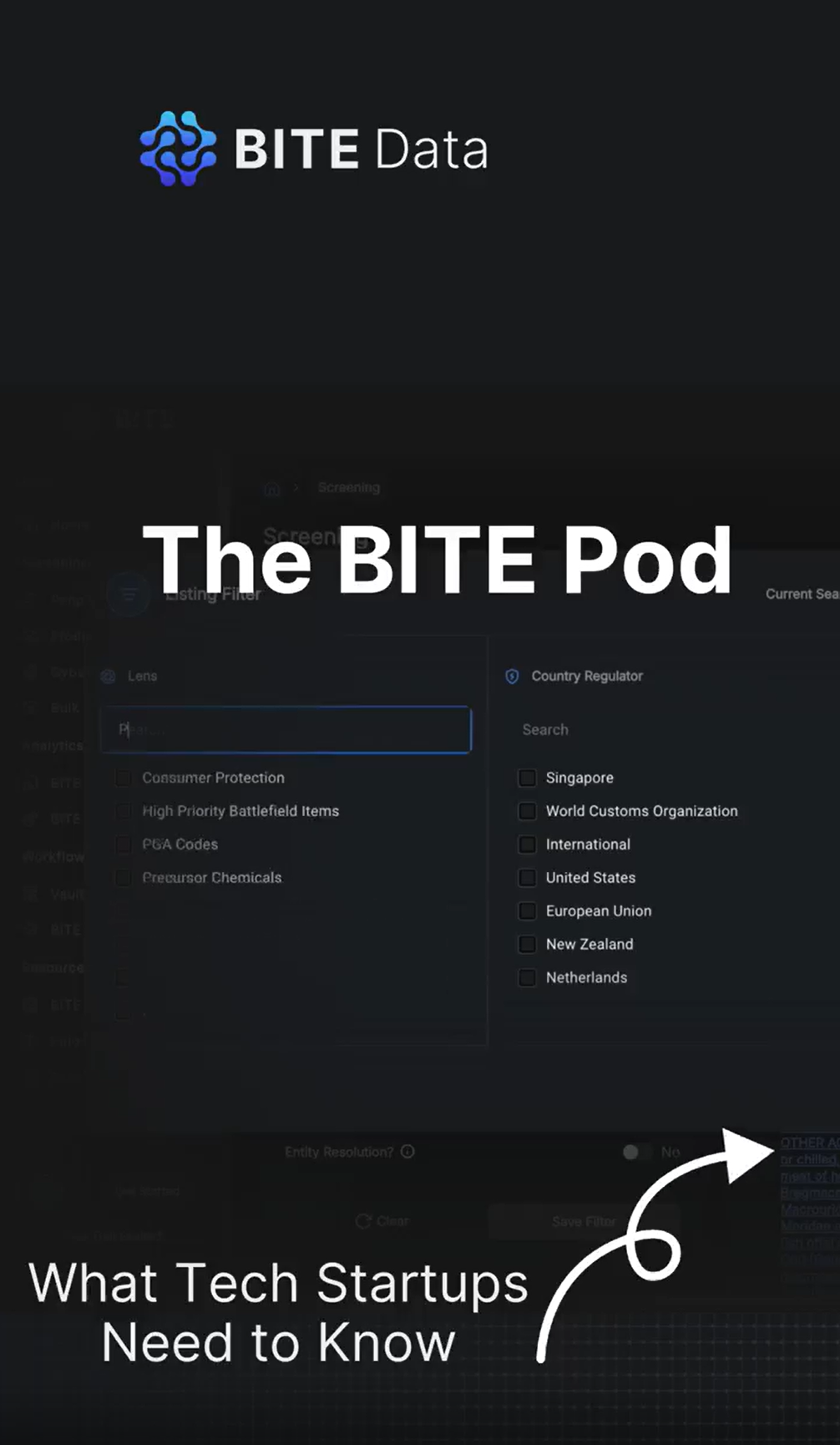Click the Country Regulator shield icon

[512, 676]
